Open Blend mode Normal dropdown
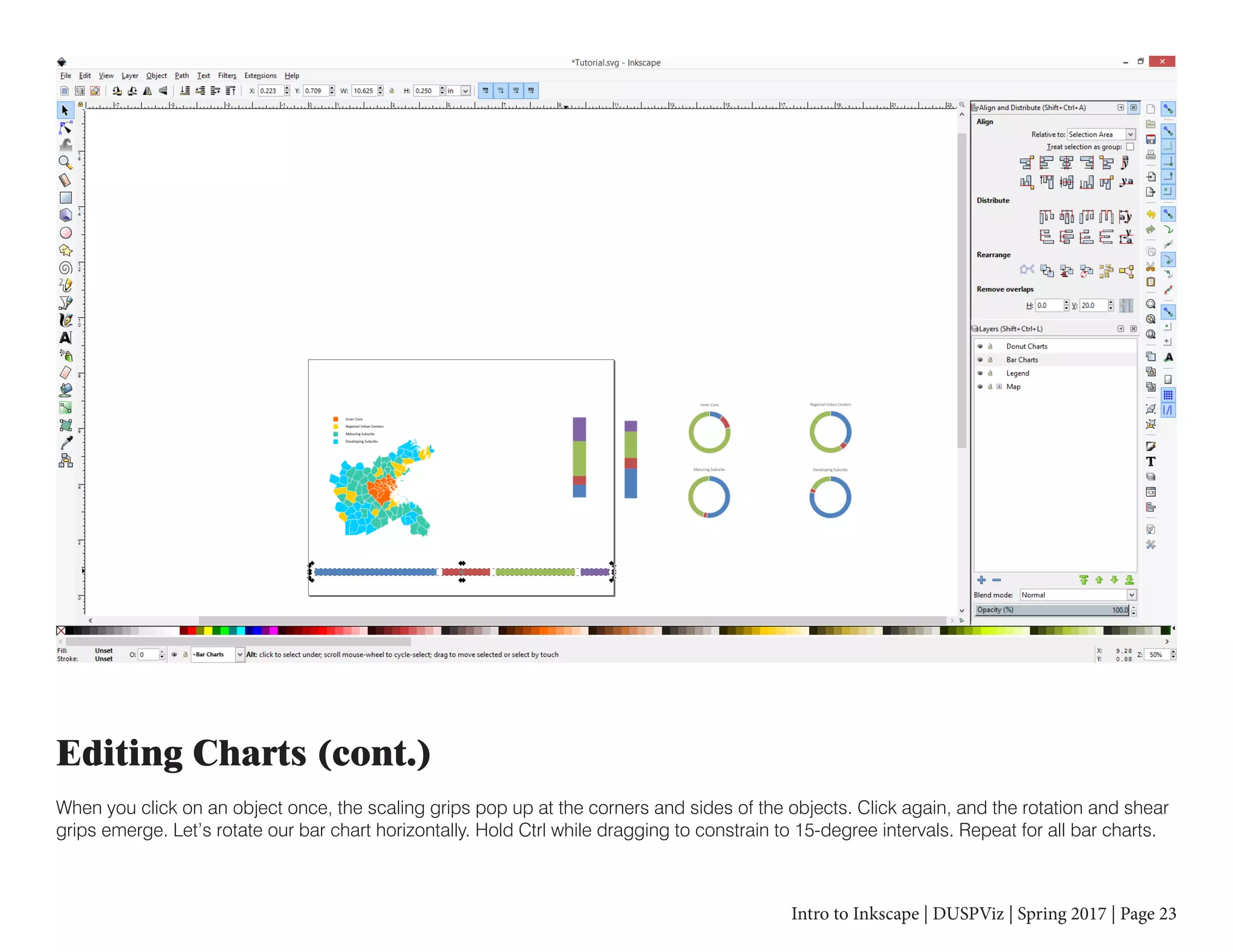Image resolution: width=1233 pixels, height=952 pixels. click(x=1078, y=595)
